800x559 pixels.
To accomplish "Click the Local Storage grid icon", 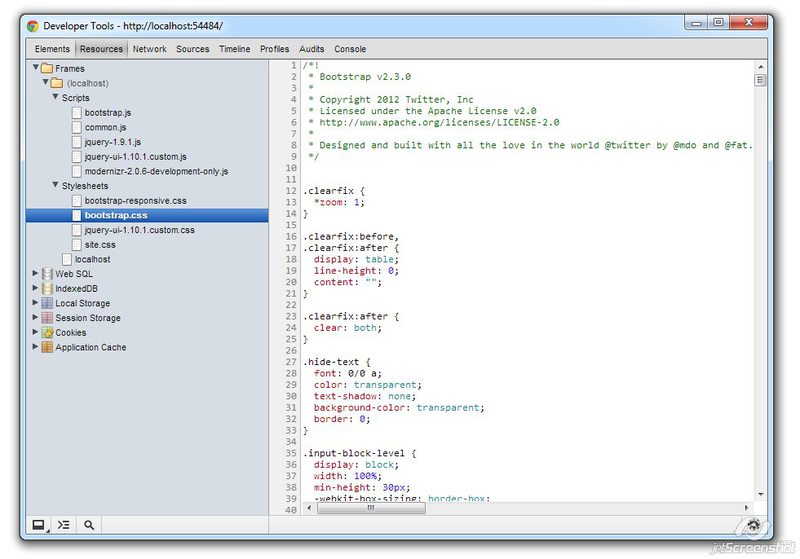I will click(x=47, y=303).
